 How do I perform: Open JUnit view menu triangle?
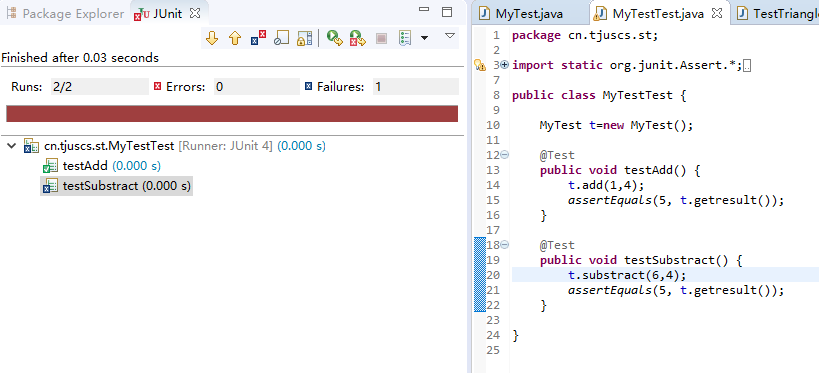click(x=450, y=36)
